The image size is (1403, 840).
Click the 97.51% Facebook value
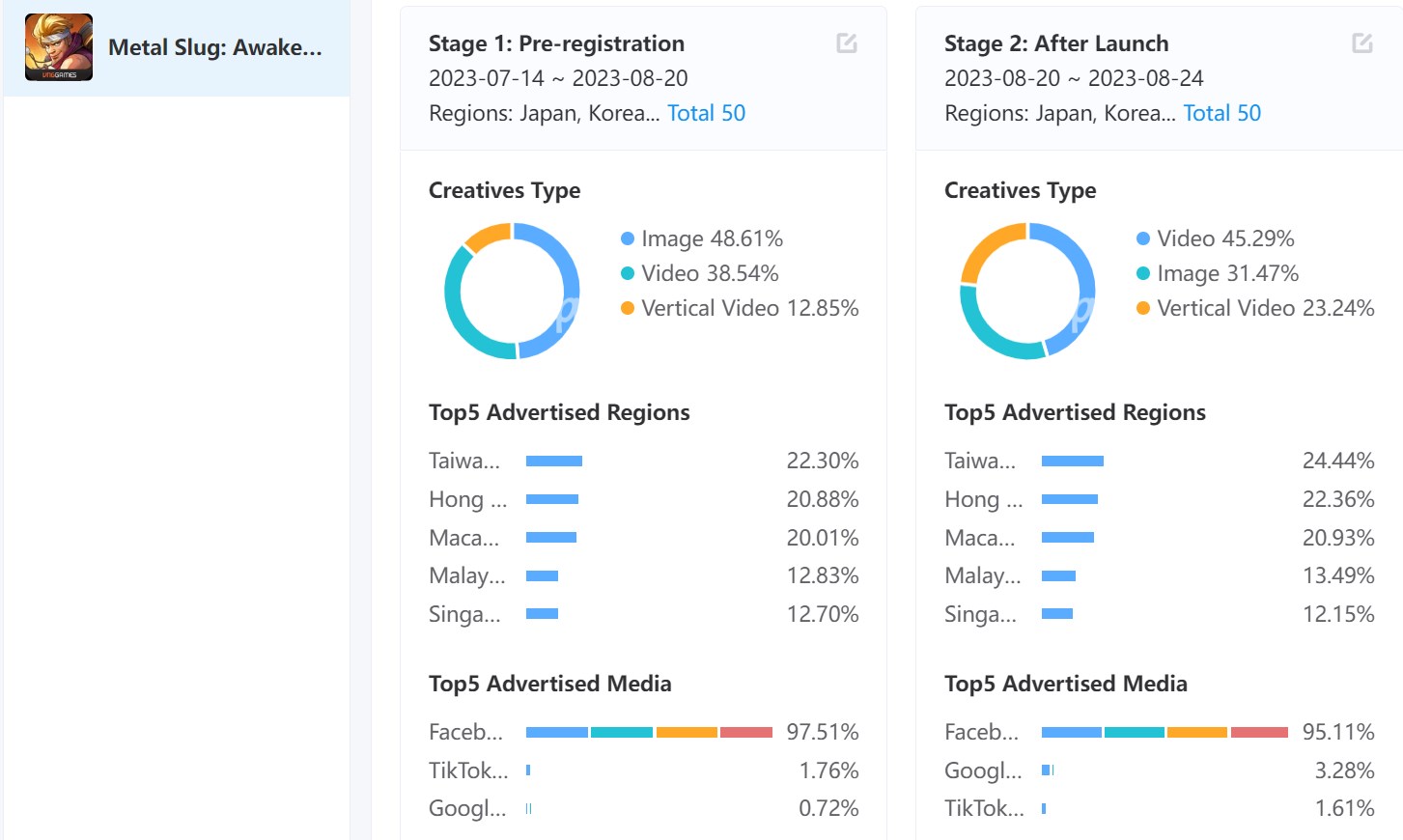click(x=823, y=732)
